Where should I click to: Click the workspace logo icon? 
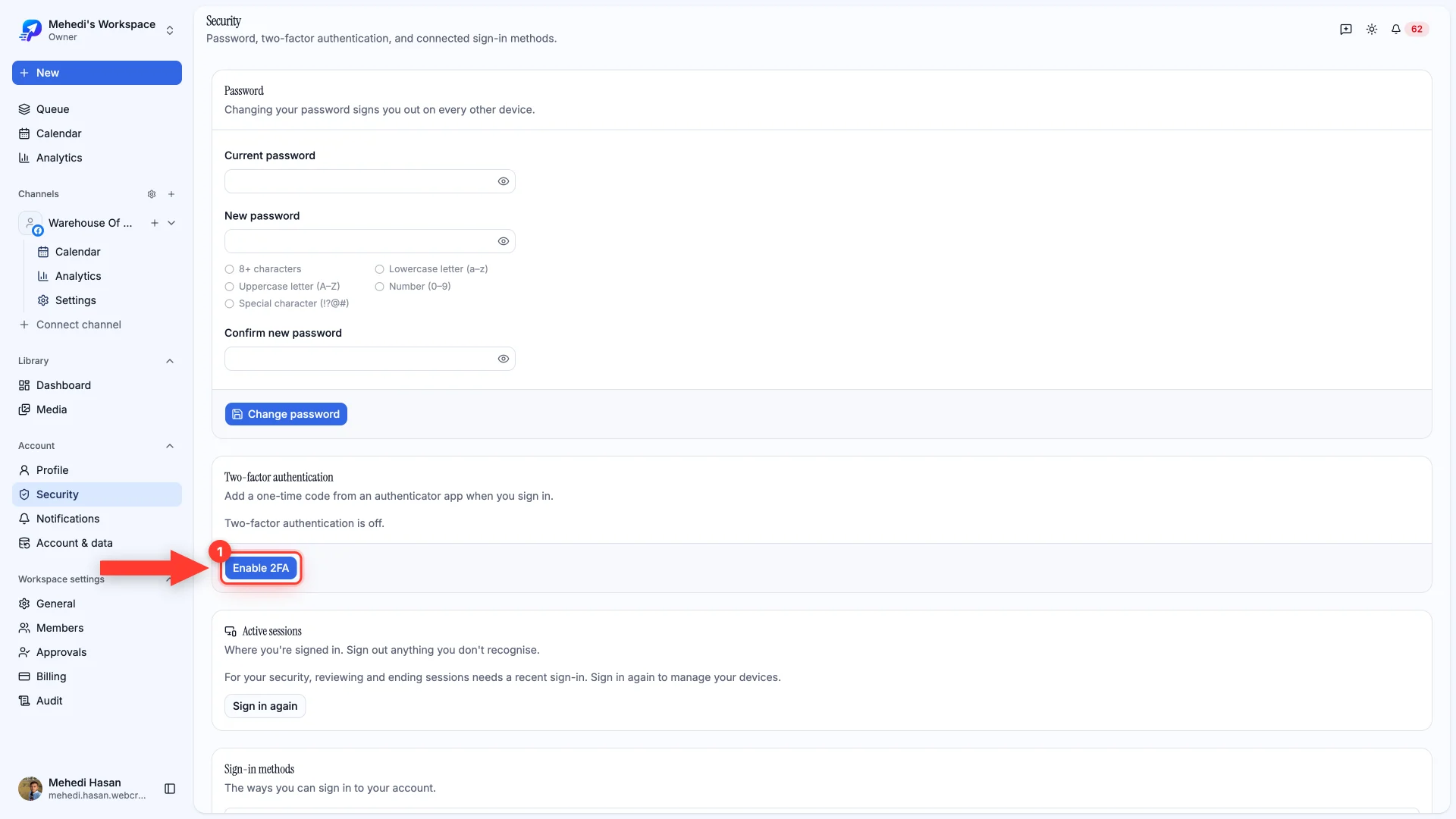click(x=30, y=30)
